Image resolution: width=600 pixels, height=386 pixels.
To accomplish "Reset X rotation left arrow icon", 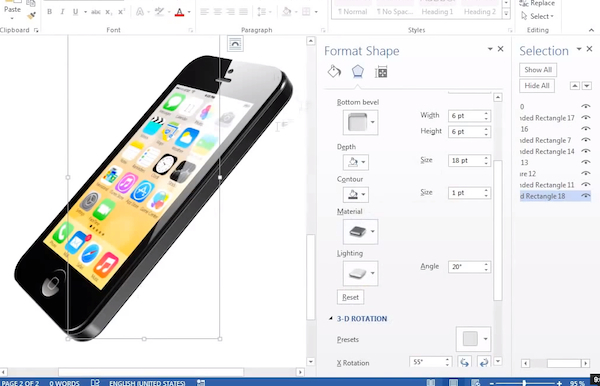I will [464, 362].
